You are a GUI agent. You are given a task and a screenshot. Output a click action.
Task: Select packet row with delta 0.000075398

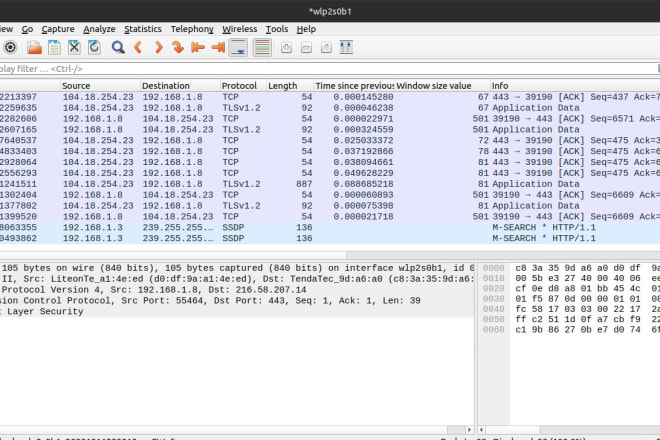point(330,206)
